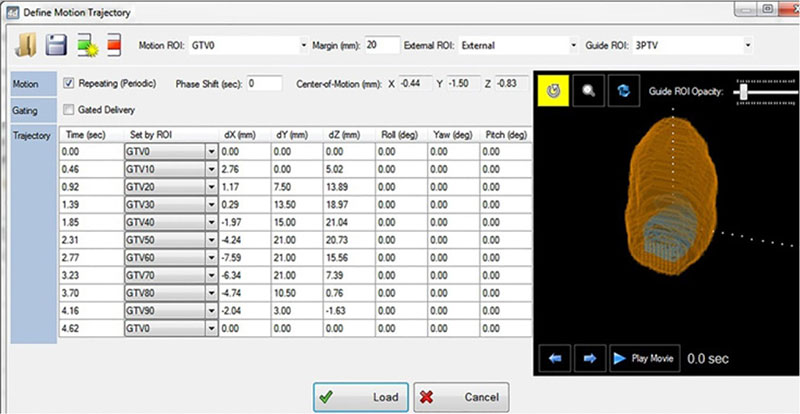Uncheck the Repeating (Periodic) checkbox
800x414 pixels.
pos(69,83)
